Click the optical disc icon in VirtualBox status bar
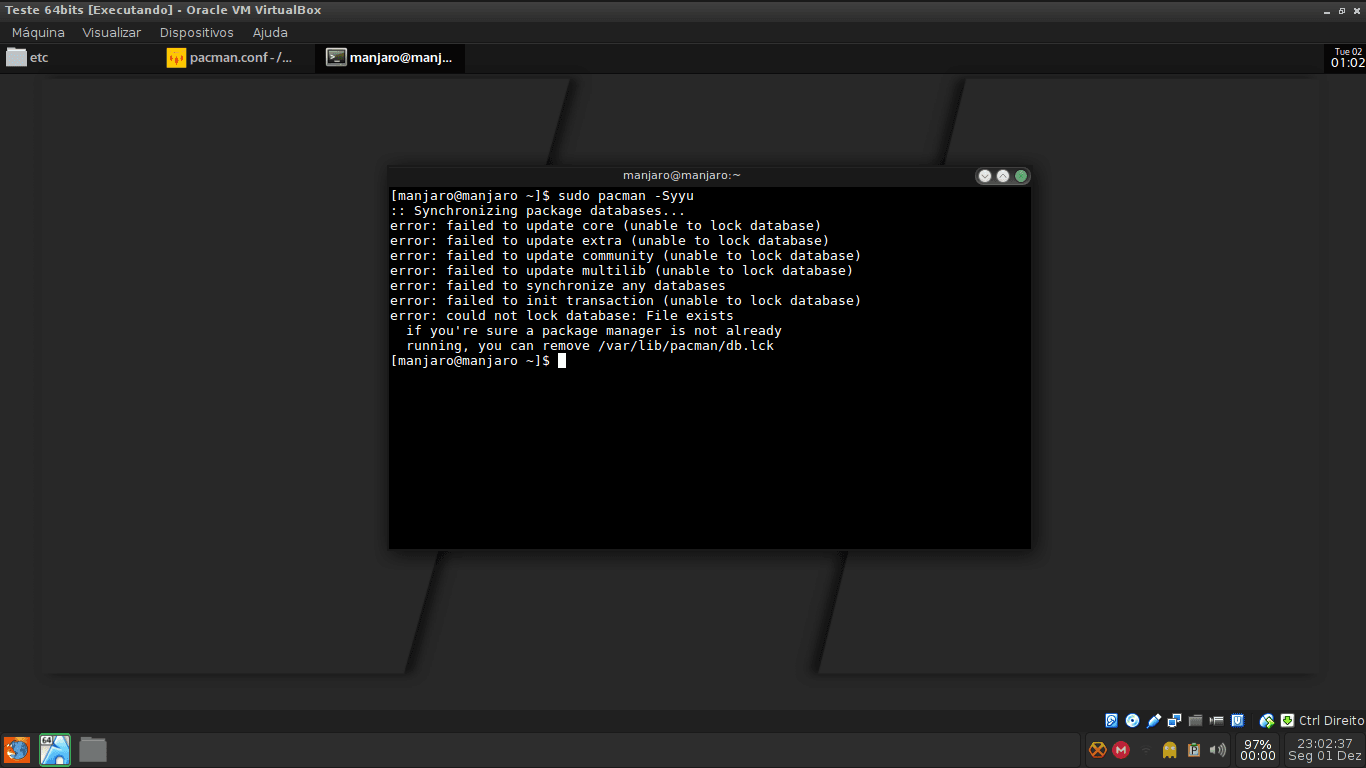The image size is (1366, 768). [1132, 720]
